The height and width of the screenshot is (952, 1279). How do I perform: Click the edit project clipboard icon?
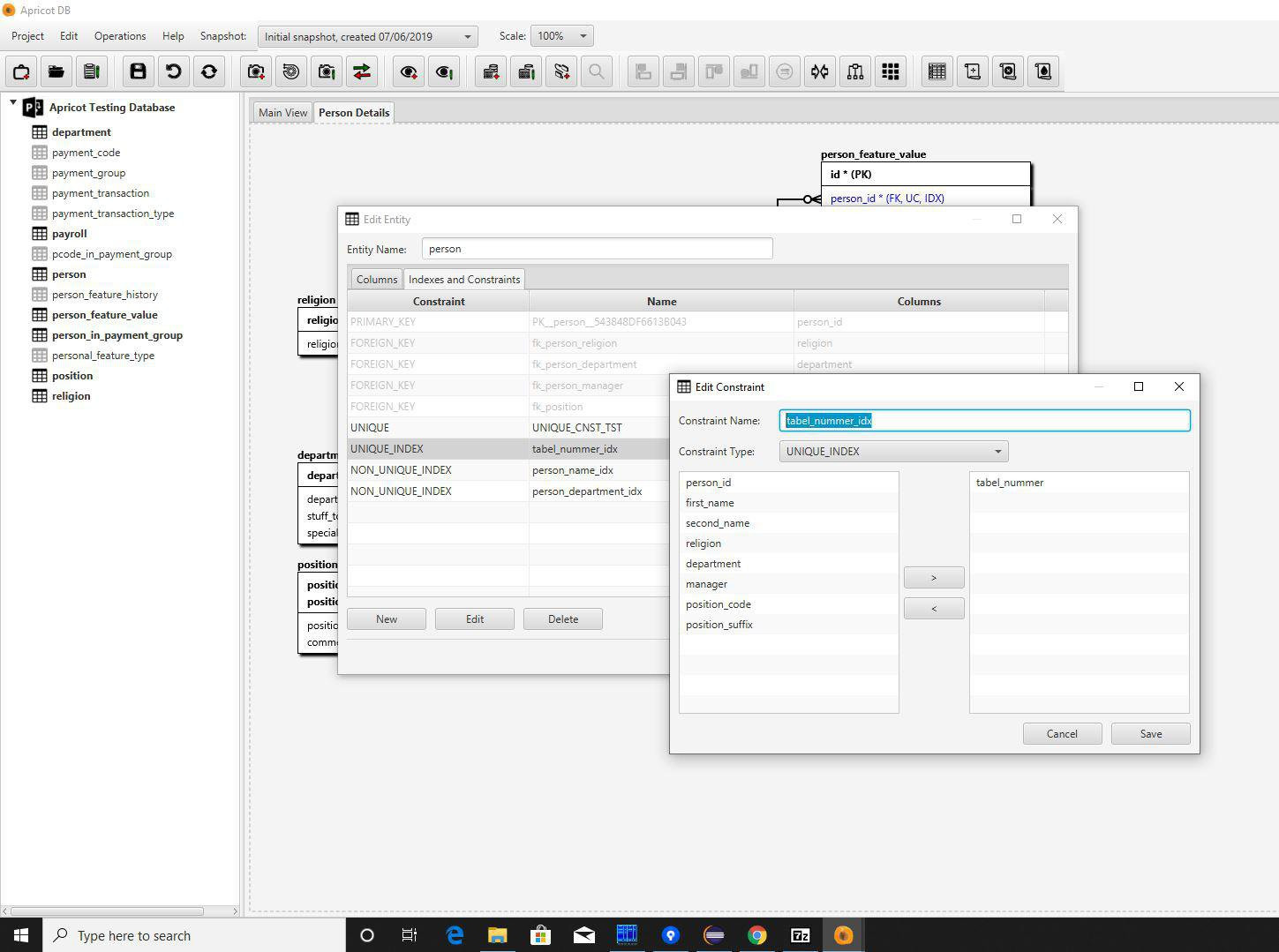point(92,71)
